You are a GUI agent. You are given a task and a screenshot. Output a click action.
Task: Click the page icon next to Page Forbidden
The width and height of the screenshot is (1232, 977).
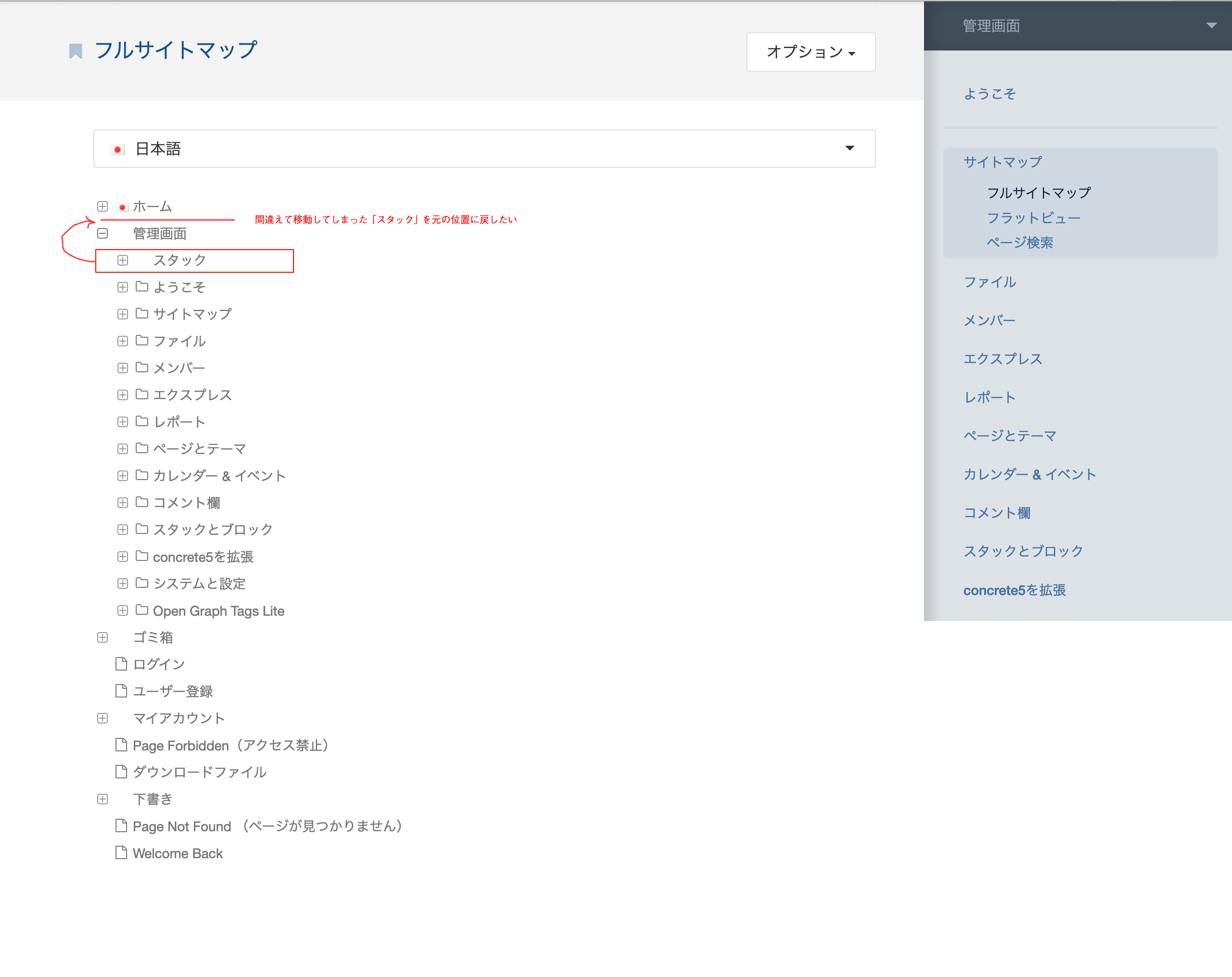(x=121, y=745)
